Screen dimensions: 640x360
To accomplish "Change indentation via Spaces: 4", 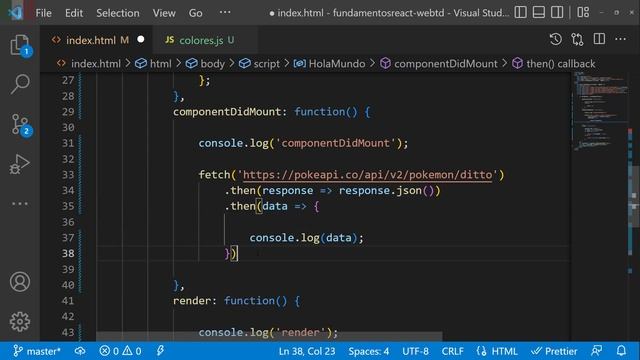I will [369, 351].
